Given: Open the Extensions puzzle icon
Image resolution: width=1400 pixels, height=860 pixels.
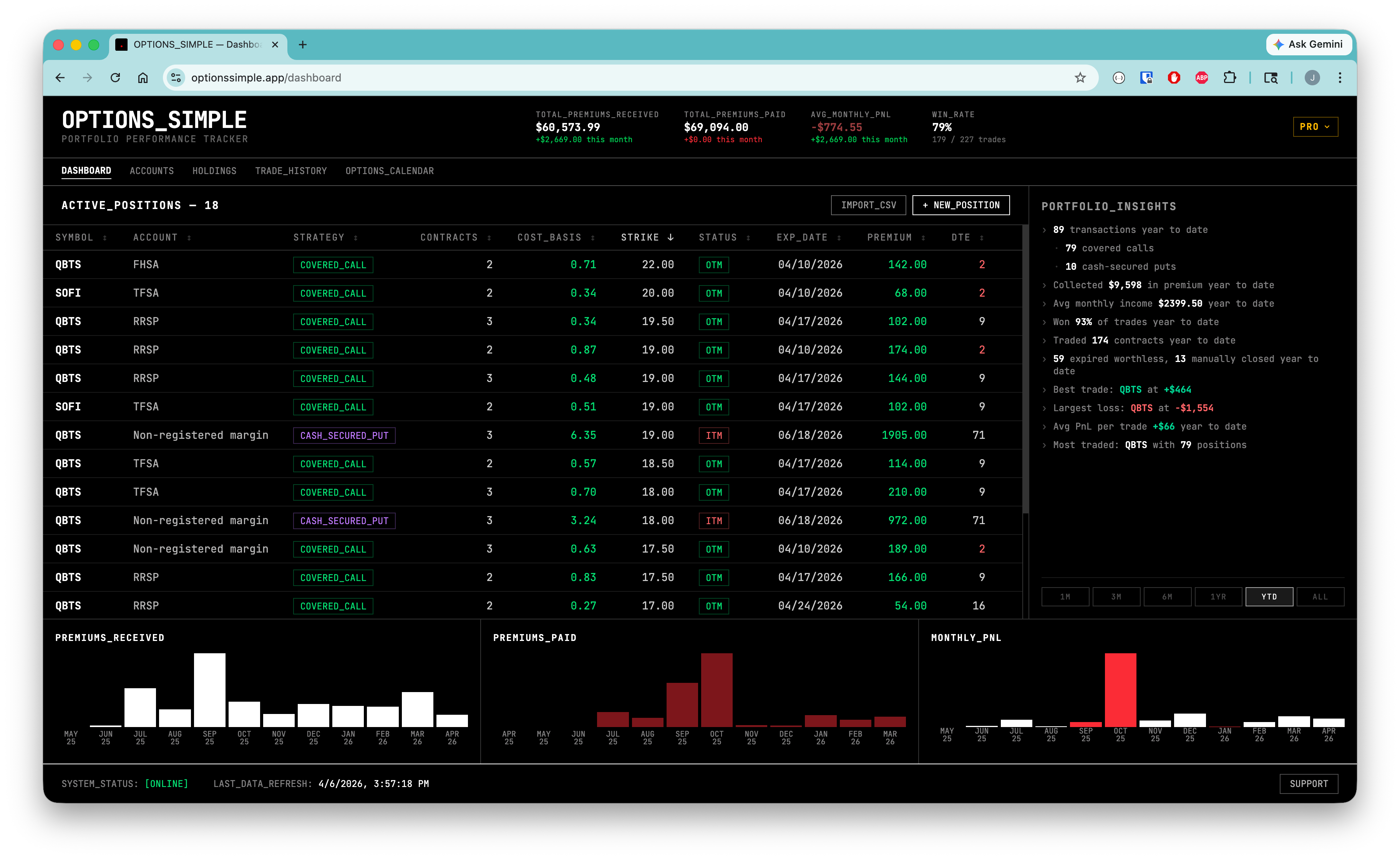Looking at the screenshot, I should click(1229, 78).
